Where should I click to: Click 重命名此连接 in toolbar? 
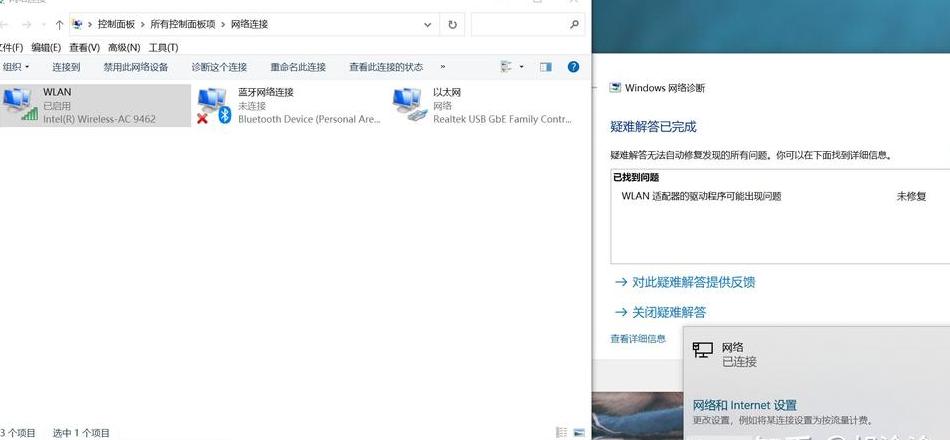[298, 67]
